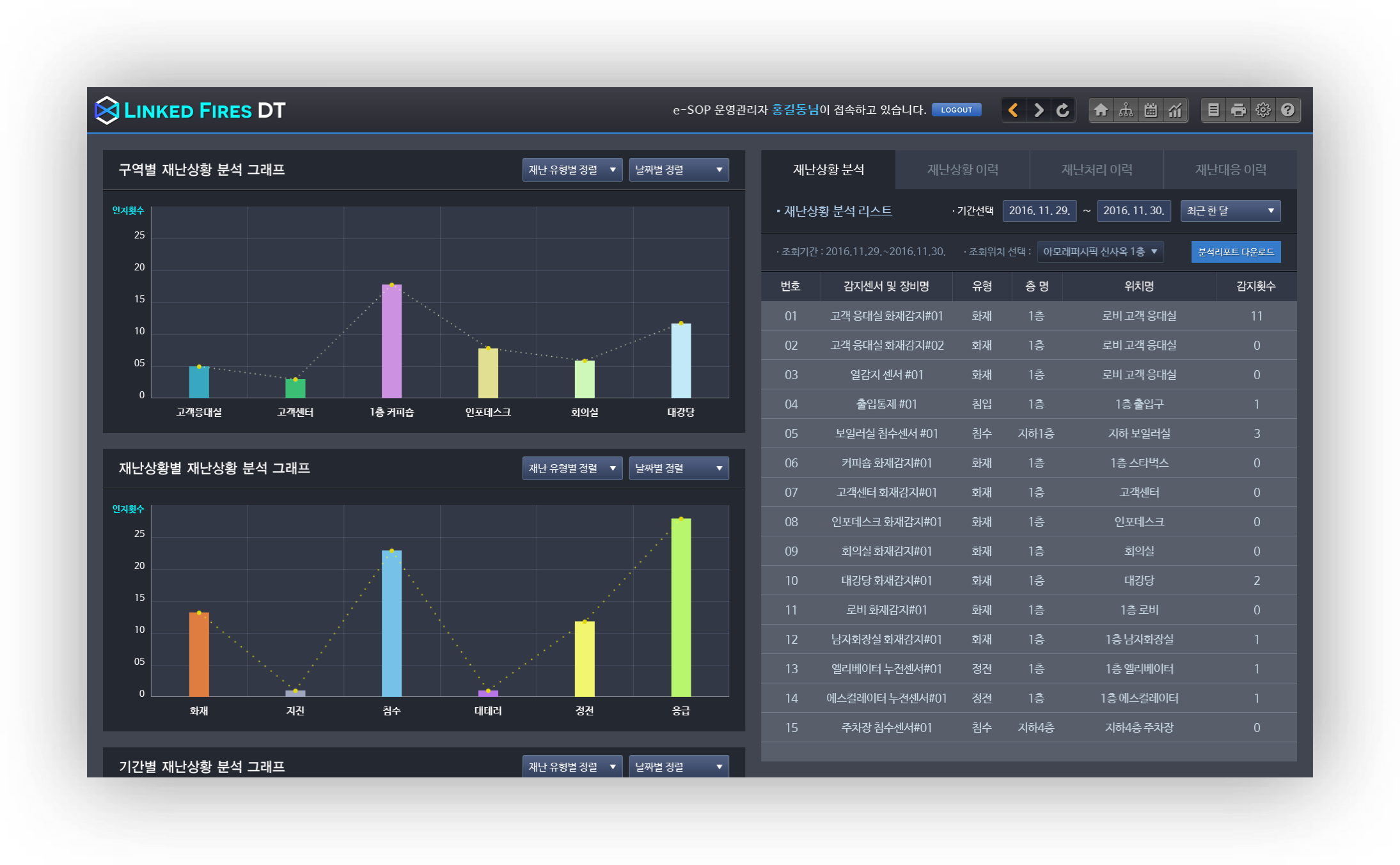The height and width of the screenshot is (865, 1400).
Task: Open the document list icon
Action: (x=1213, y=110)
